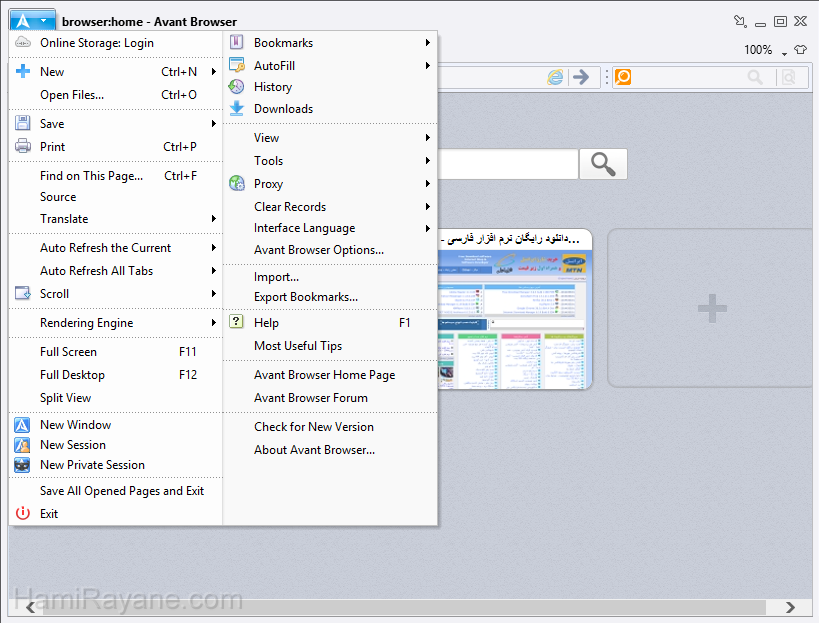Screen dimensions: 819x623
Task: Expand the Tools submenu
Action: click(x=428, y=160)
